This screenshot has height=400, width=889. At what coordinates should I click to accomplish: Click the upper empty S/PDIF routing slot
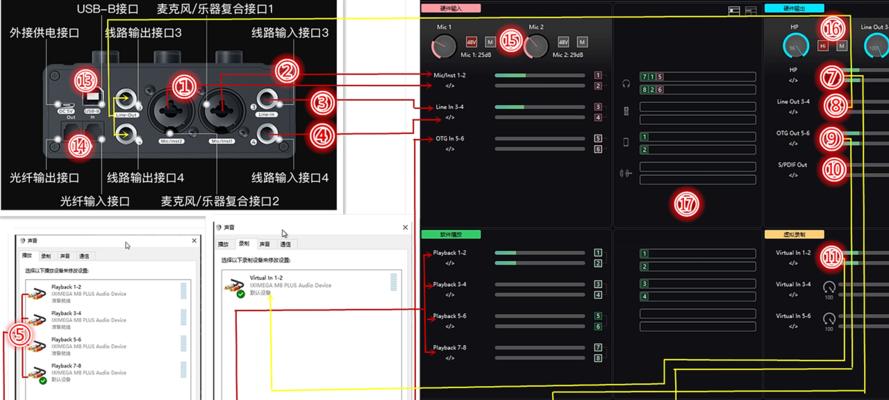pyautogui.click(x=697, y=167)
